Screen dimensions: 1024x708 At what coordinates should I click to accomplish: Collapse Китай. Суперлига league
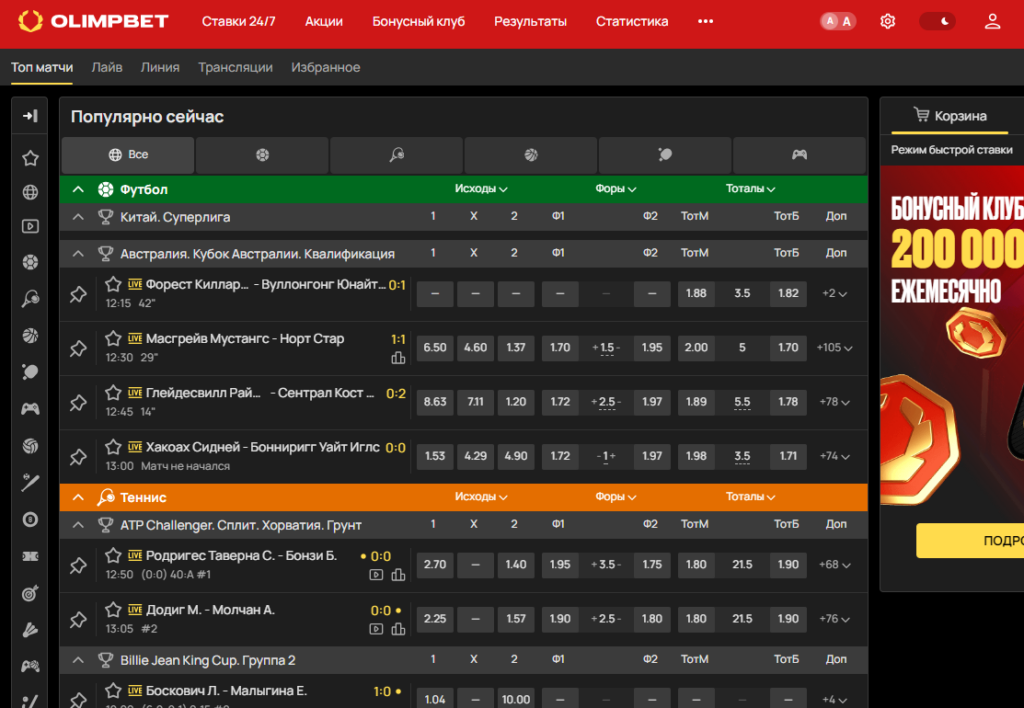pos(78,217)
